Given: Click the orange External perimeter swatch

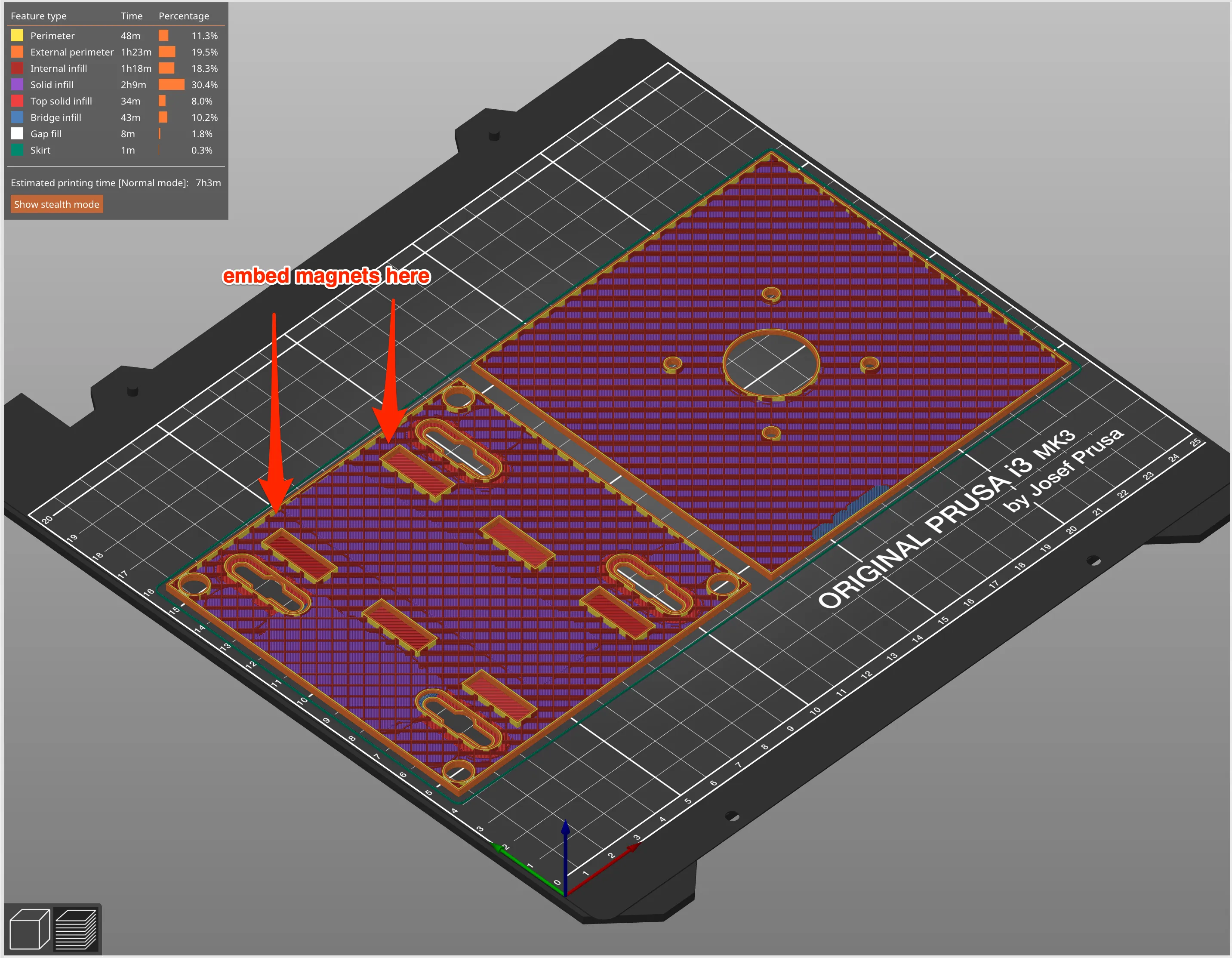Looking at the screenshot, I should [18, 51].
